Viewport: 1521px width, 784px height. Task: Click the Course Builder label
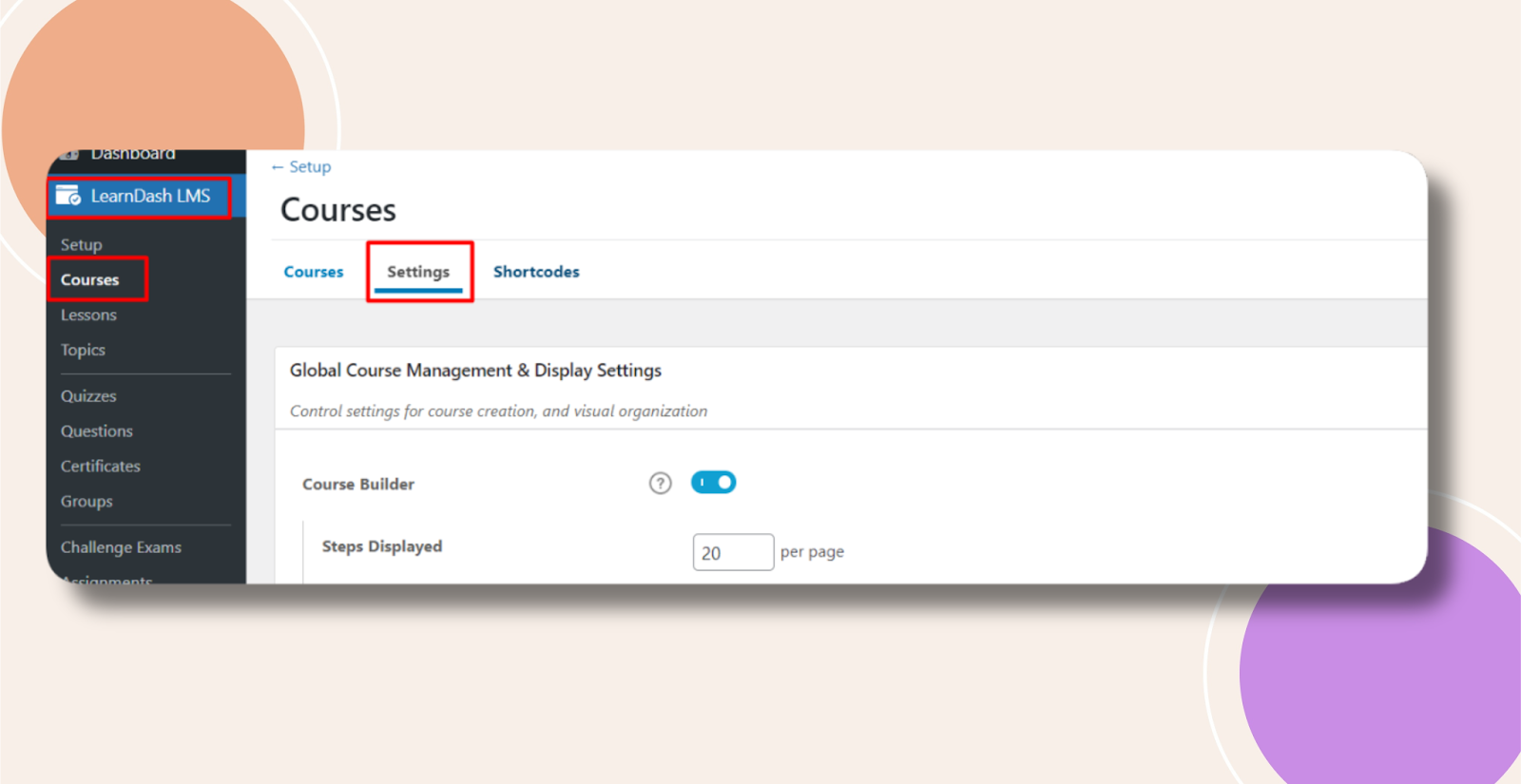click(x=358, y=484)
